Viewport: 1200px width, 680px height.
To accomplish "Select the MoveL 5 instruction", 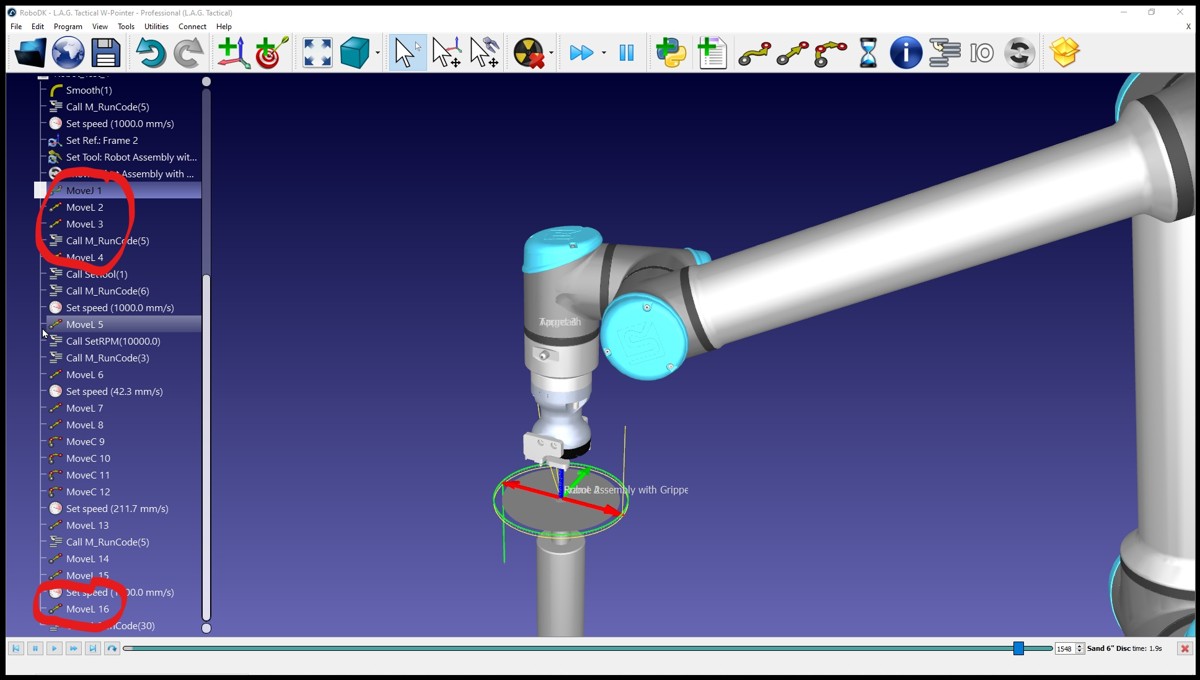I will click(x=85, y=324).
